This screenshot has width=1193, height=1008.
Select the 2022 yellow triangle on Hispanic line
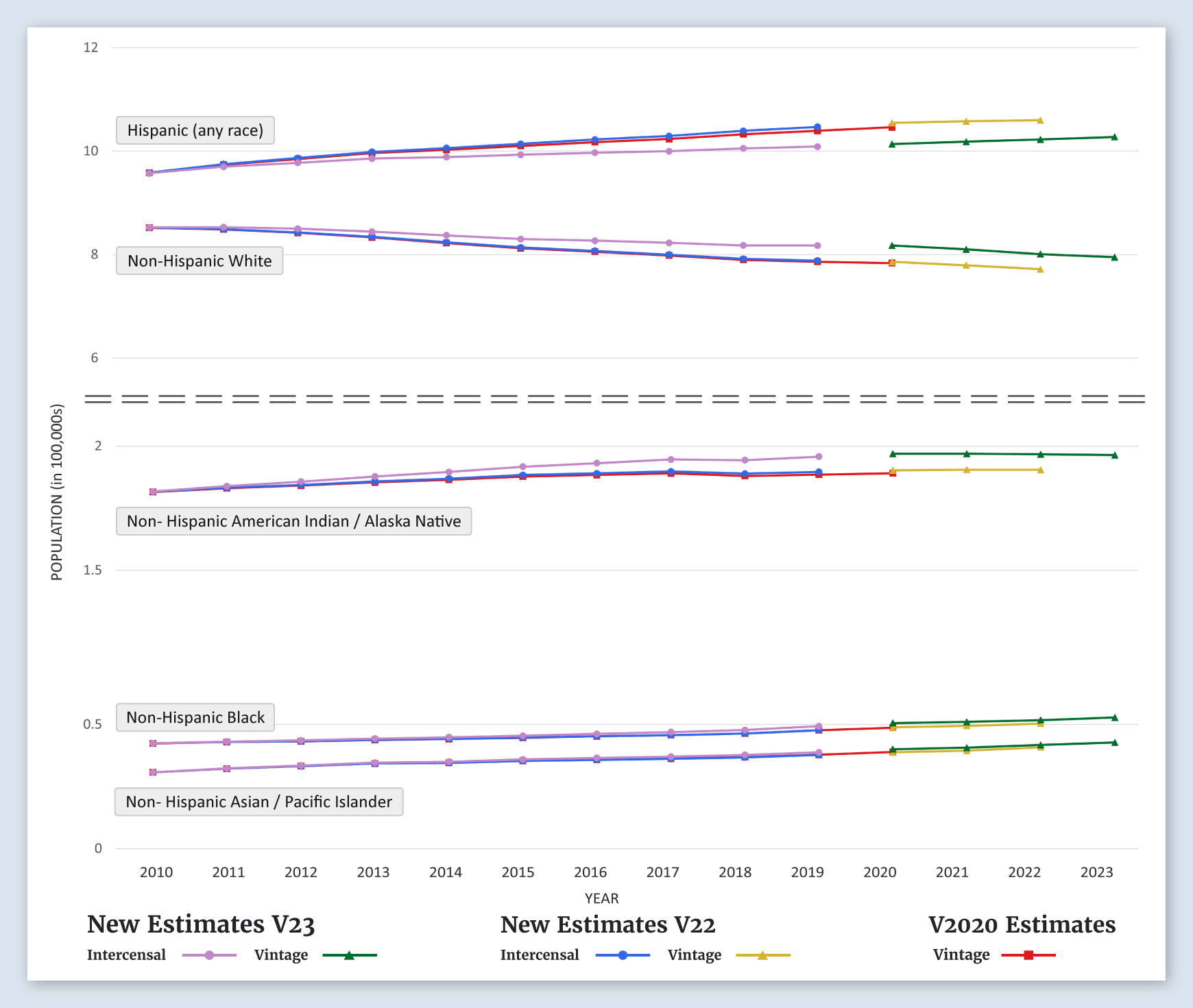[x=1040, y=121]
